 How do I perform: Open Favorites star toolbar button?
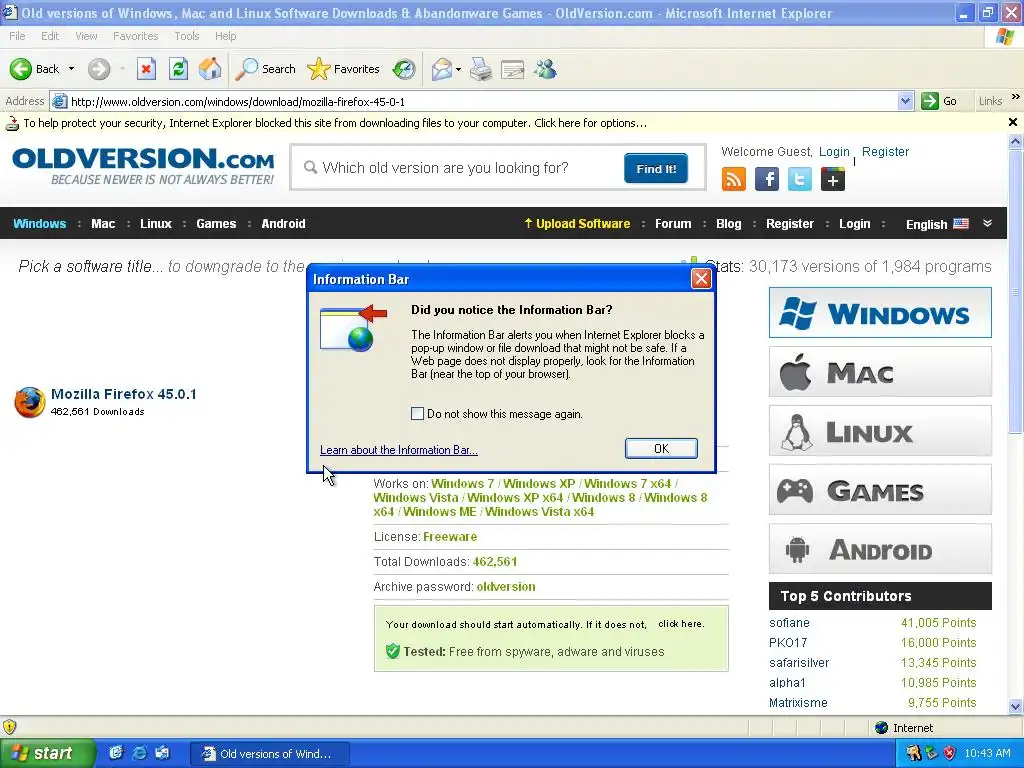coord(344,69)
